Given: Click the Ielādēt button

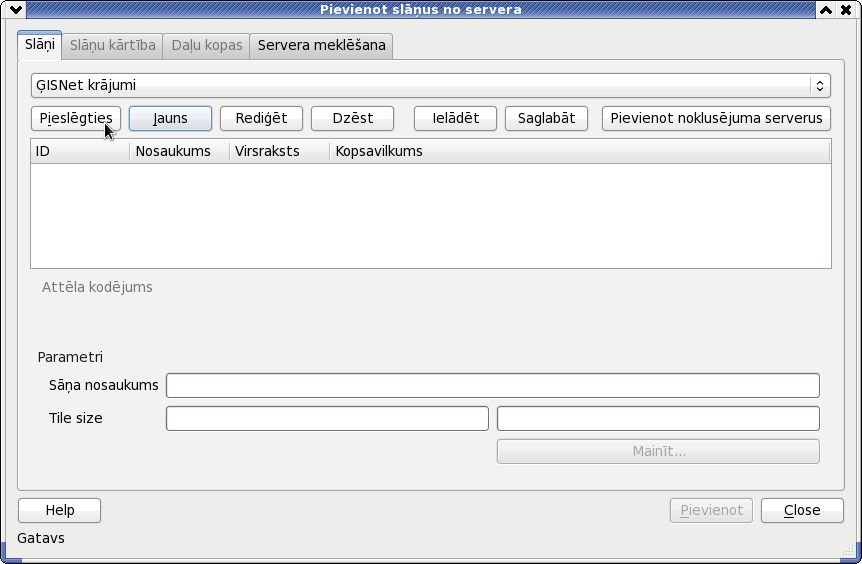Looking at the screenshot, I should 455,118.
